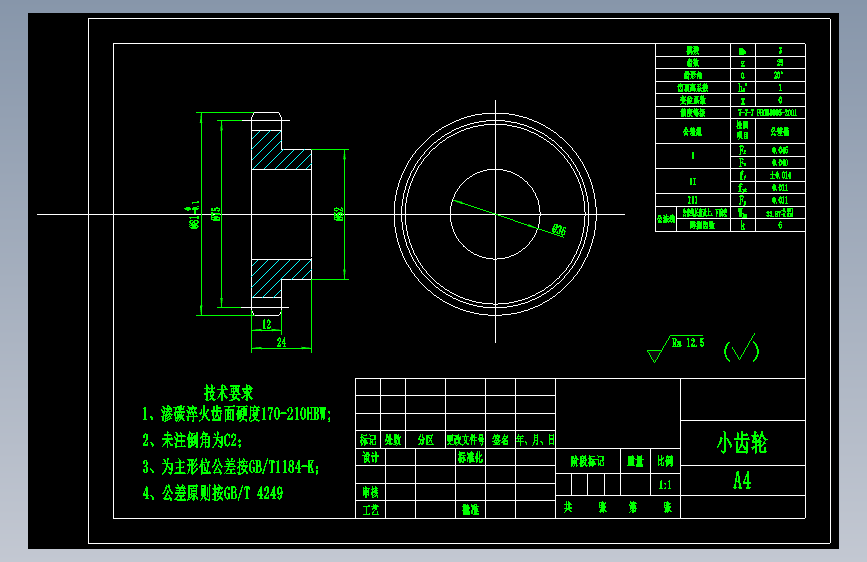
Task: Click the 20° pressure angle value
Action: 779,75
